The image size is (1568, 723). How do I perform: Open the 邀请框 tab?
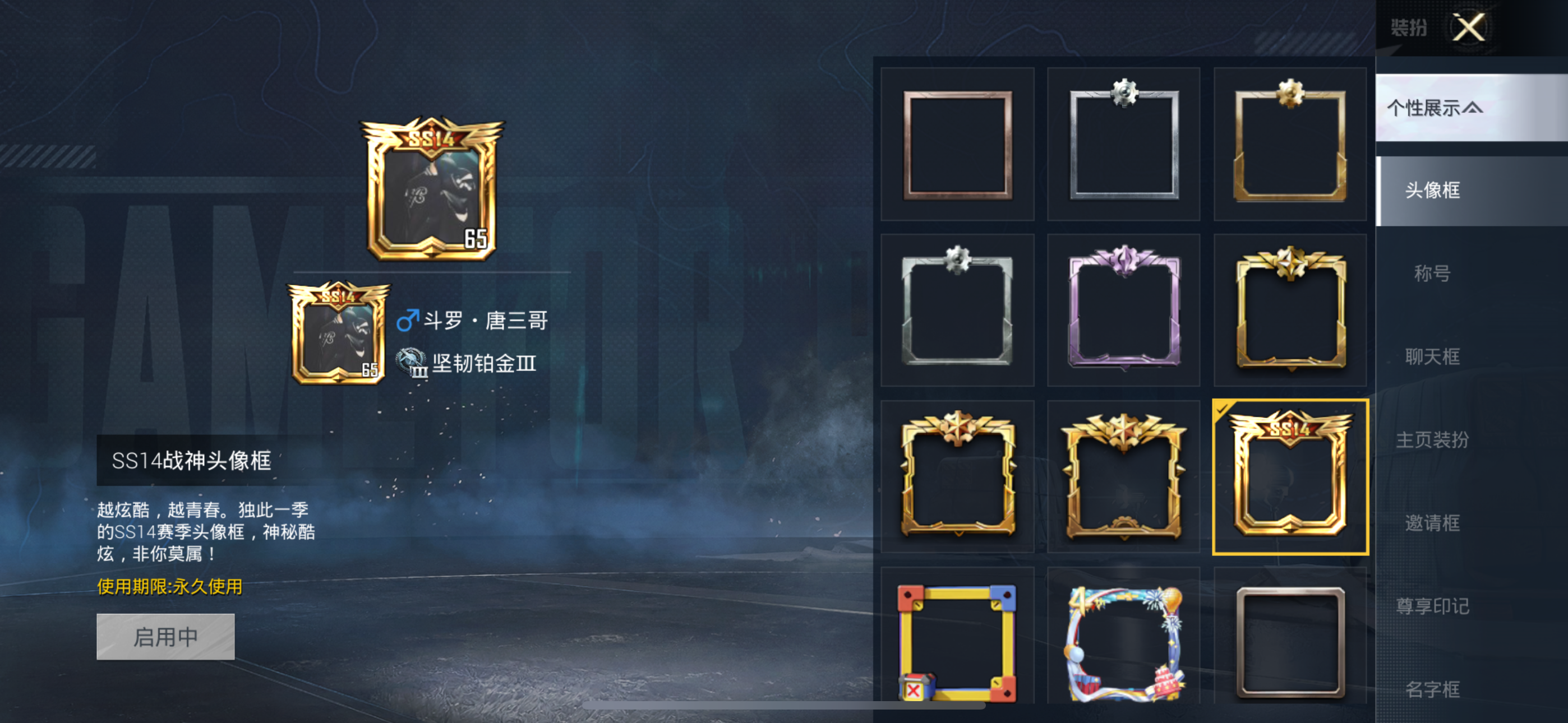(x=1432, y=523)
